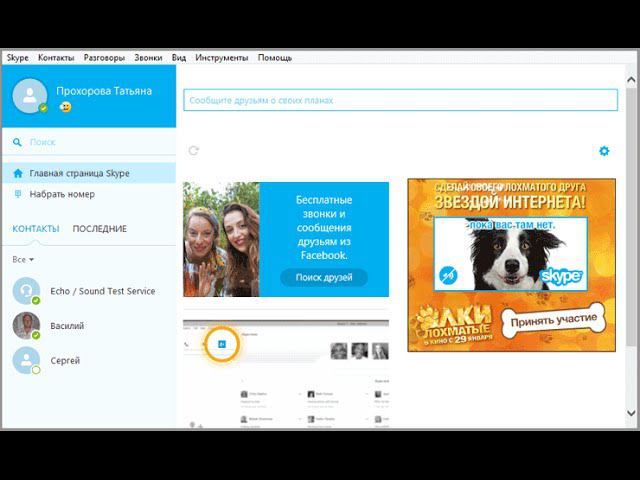Click the mood message field Сообщите друзьям

[400, 100]
